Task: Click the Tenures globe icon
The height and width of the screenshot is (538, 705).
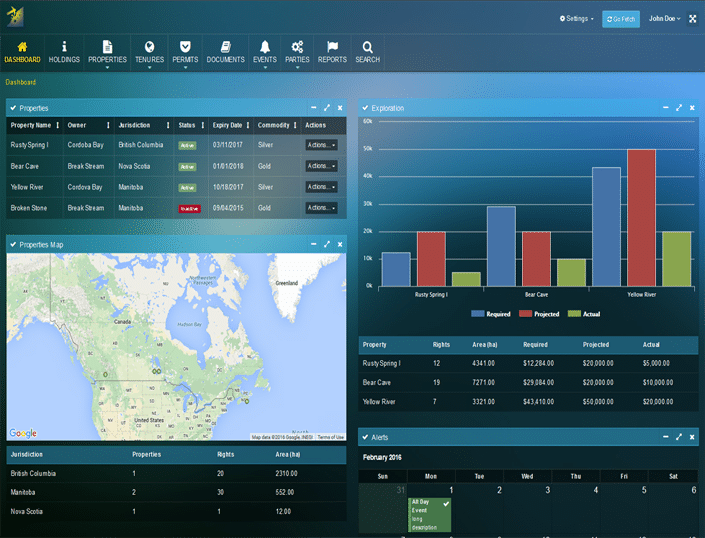Action: coord(149,47)
